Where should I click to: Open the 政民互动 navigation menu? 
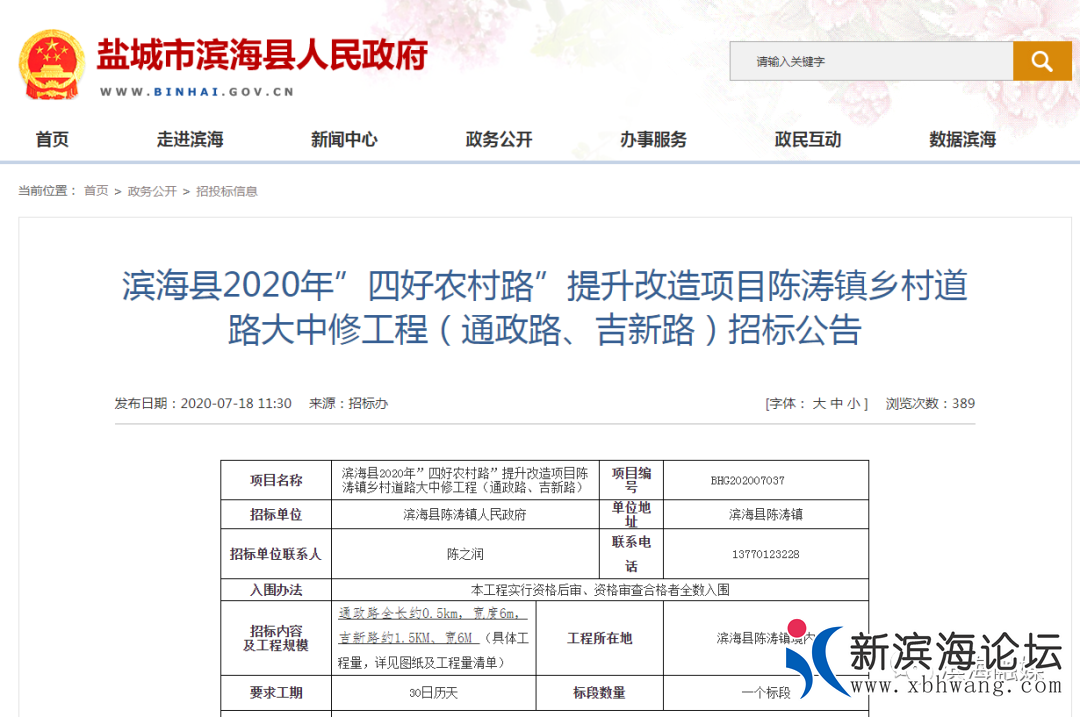pyautogui.click(x=806, y=140)
